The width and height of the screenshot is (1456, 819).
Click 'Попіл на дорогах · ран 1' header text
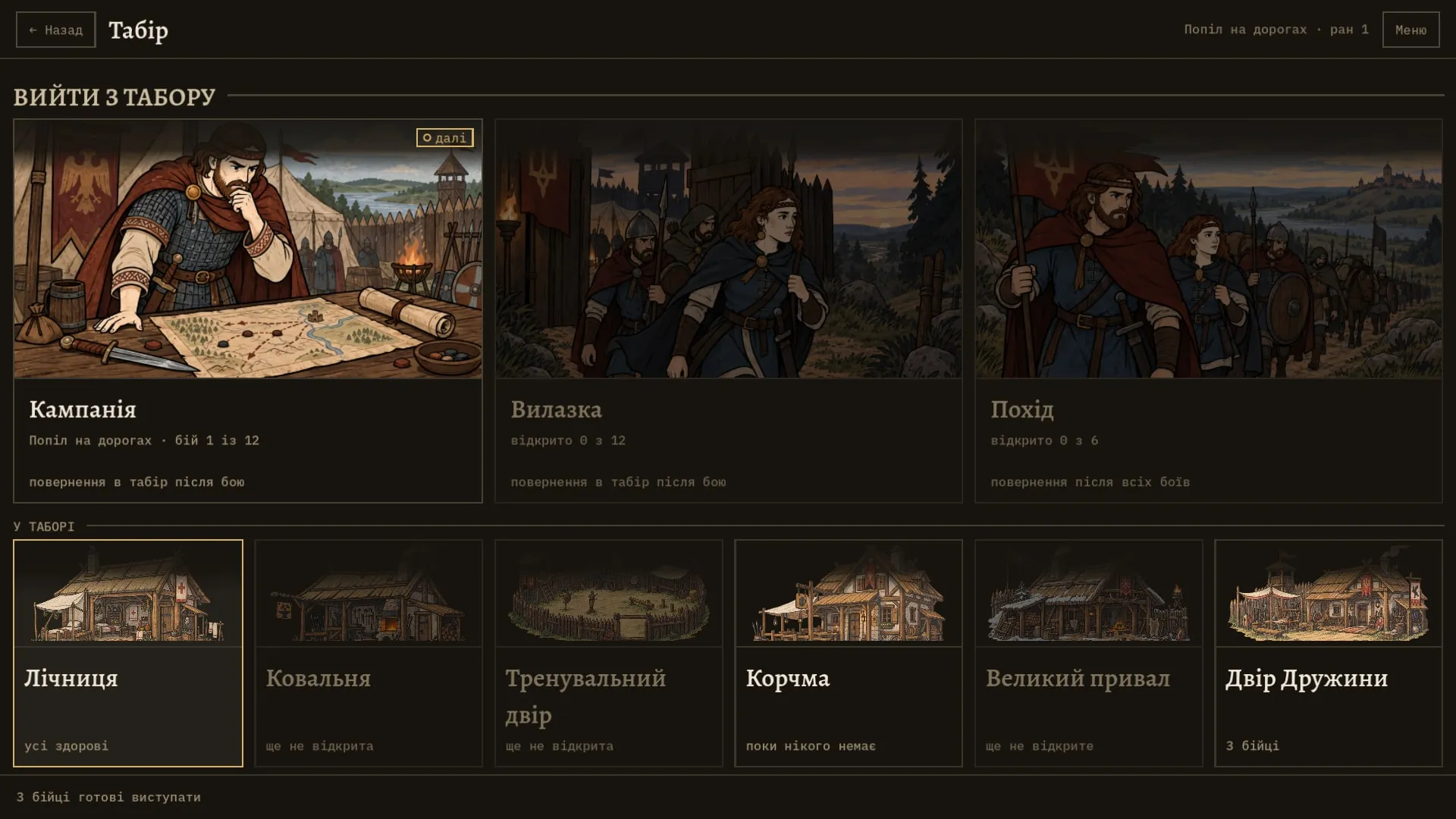point(1276,30)
